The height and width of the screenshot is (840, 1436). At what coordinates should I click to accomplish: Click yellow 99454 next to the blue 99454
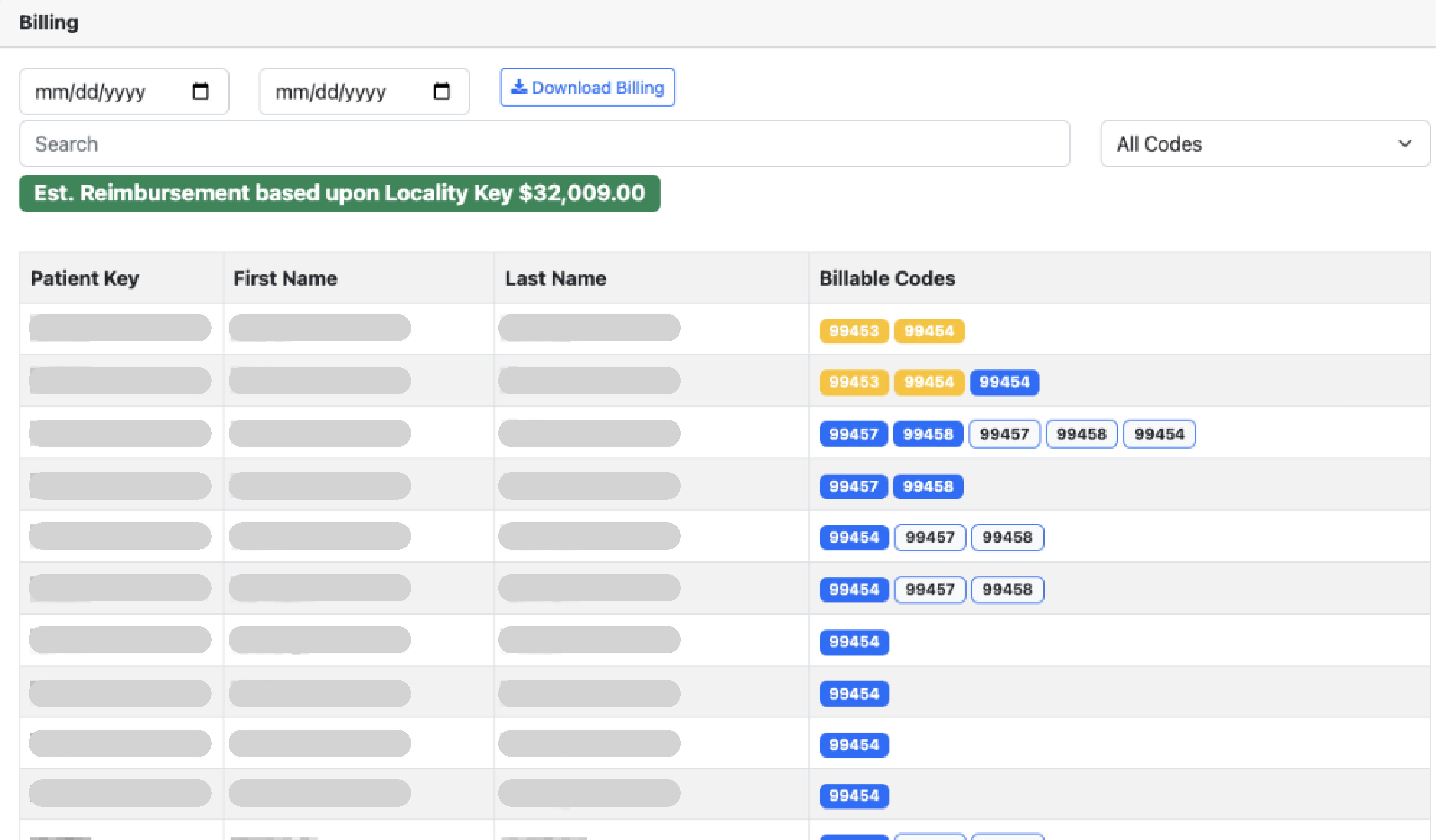click(929, 382)
